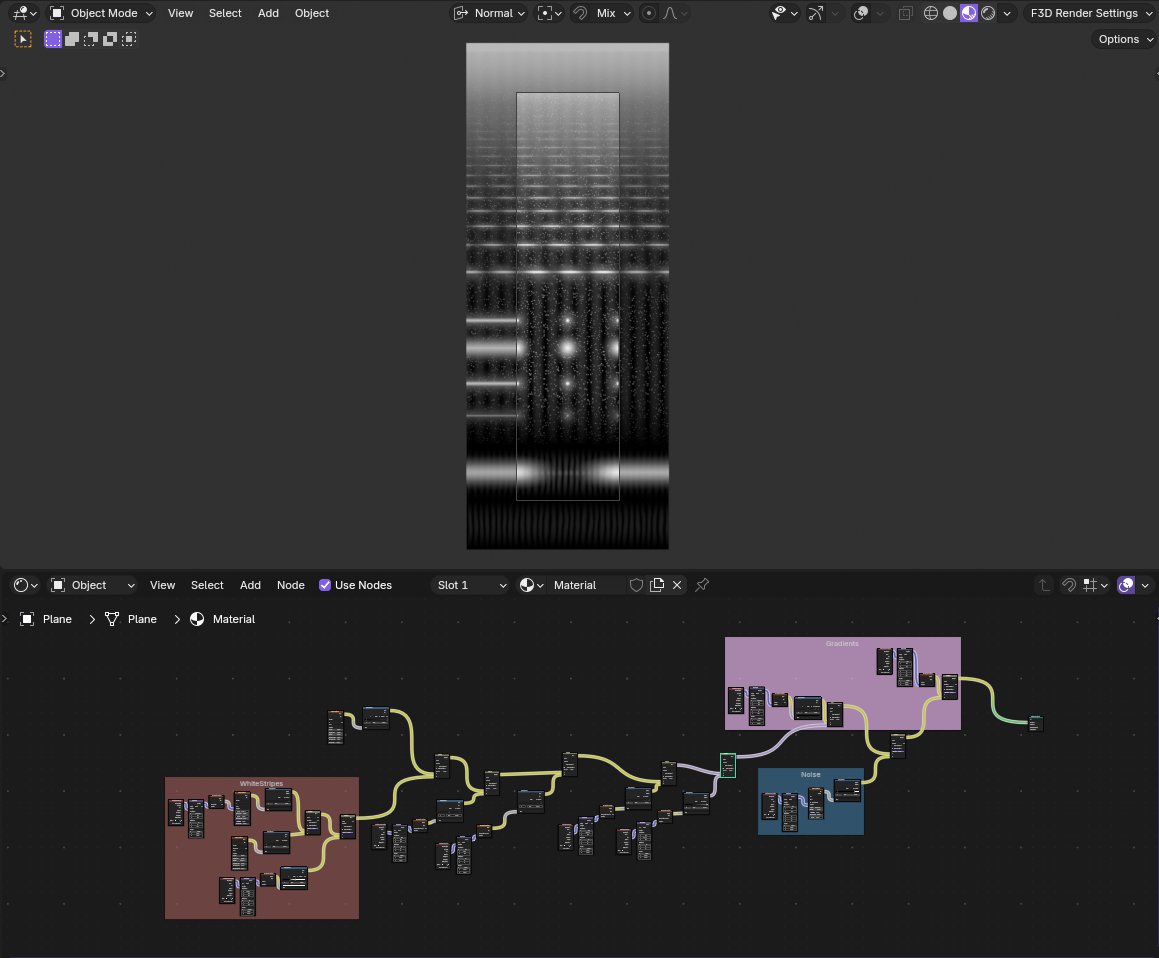This screenshot has width=1159, height=958.
Task: Open proportional editing falloff curve menu
Action: point(675,13)
